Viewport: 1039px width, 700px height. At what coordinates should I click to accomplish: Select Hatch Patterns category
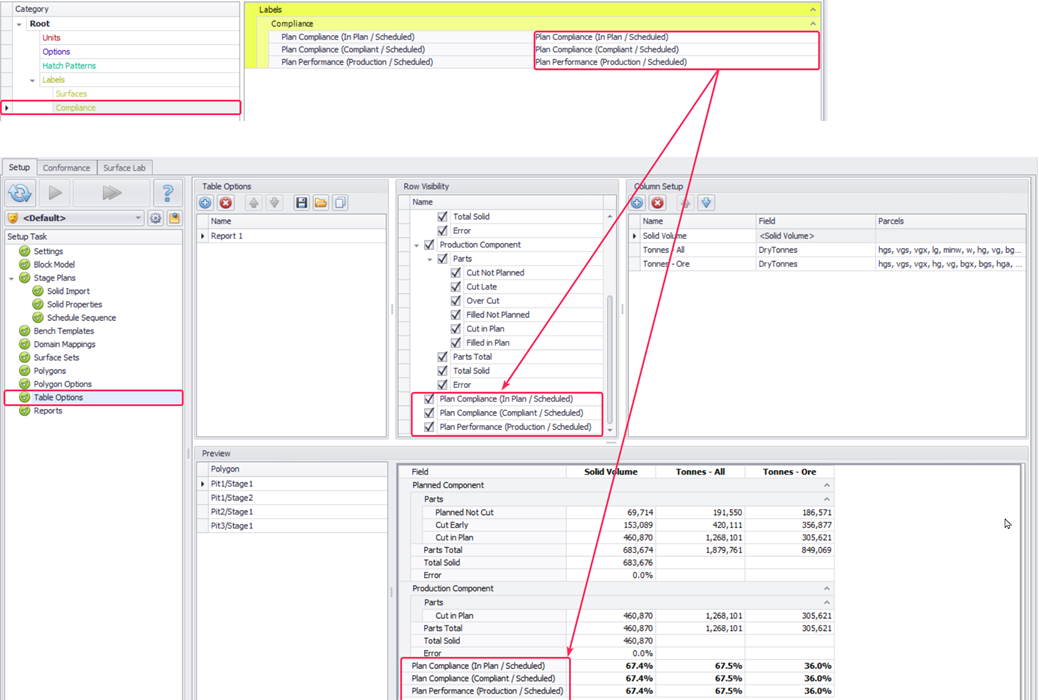(69, 66)
